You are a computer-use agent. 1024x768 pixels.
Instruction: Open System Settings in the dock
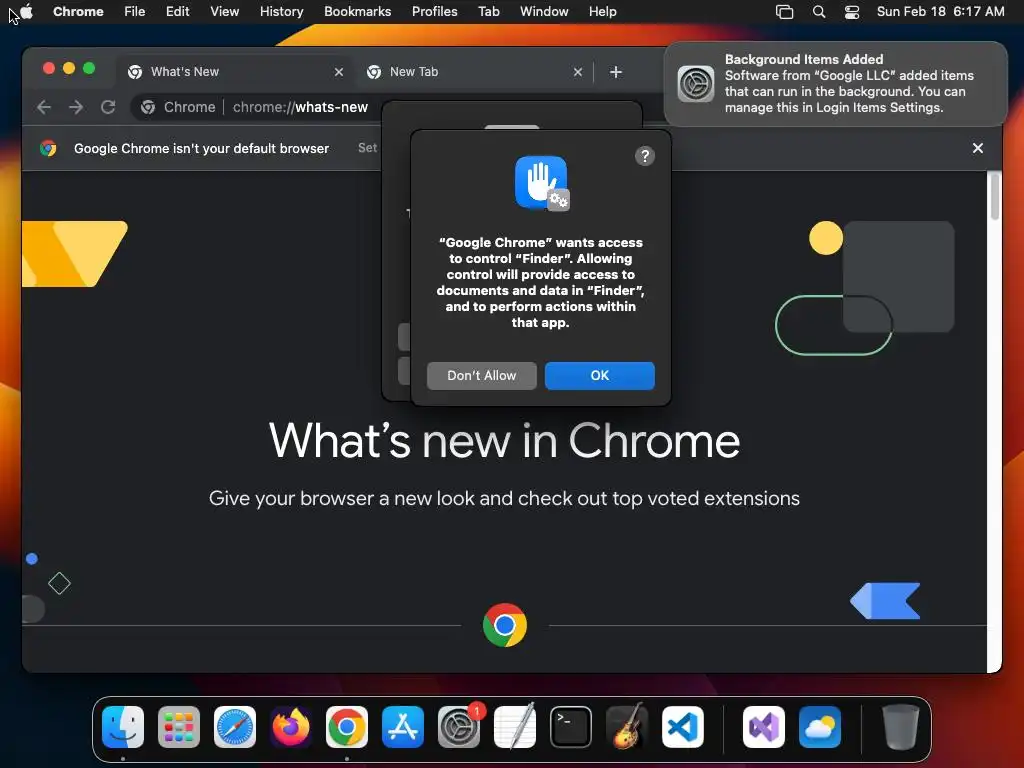pos(459,727)
